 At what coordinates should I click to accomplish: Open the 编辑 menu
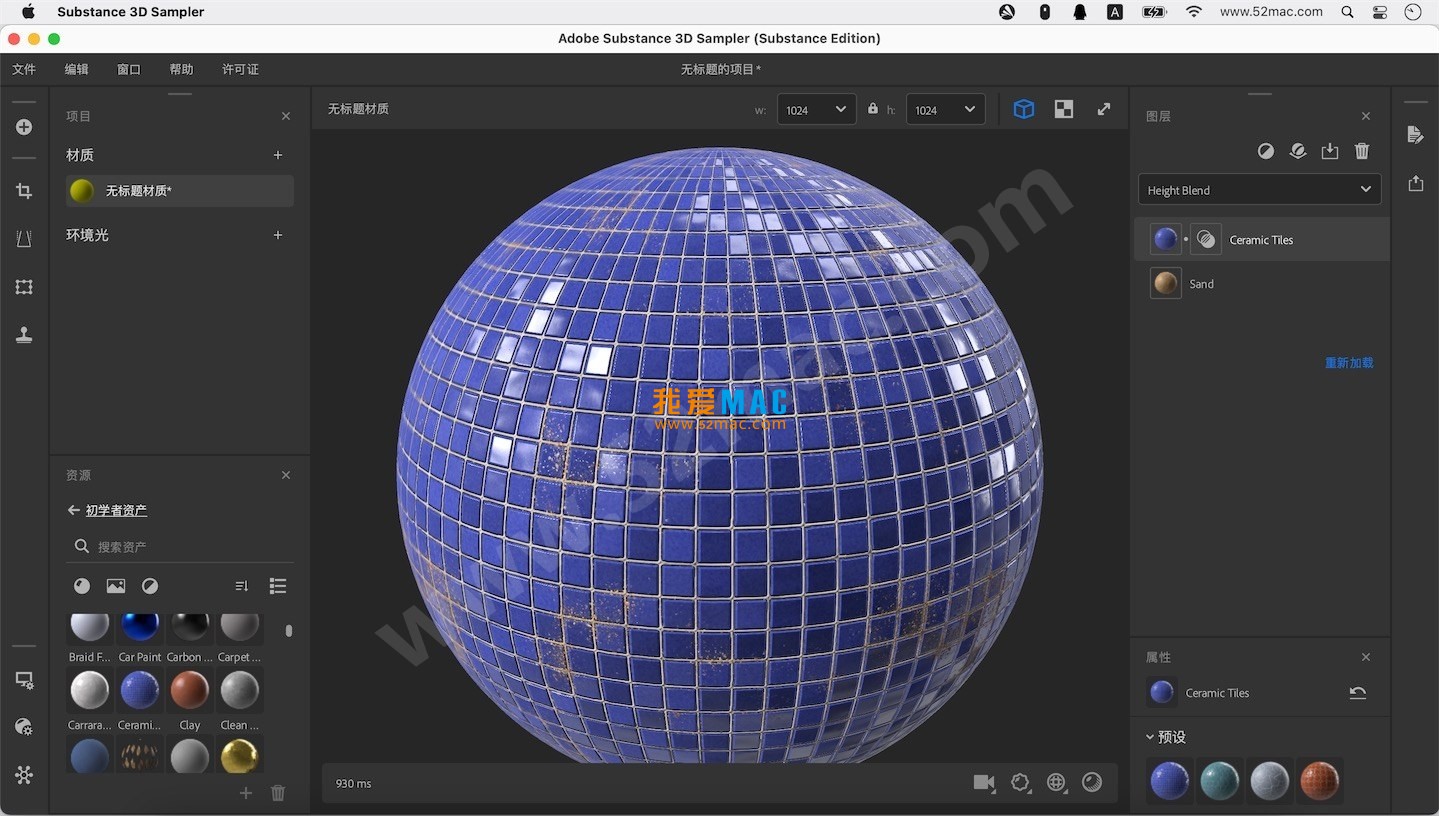[x=76, y=69]
